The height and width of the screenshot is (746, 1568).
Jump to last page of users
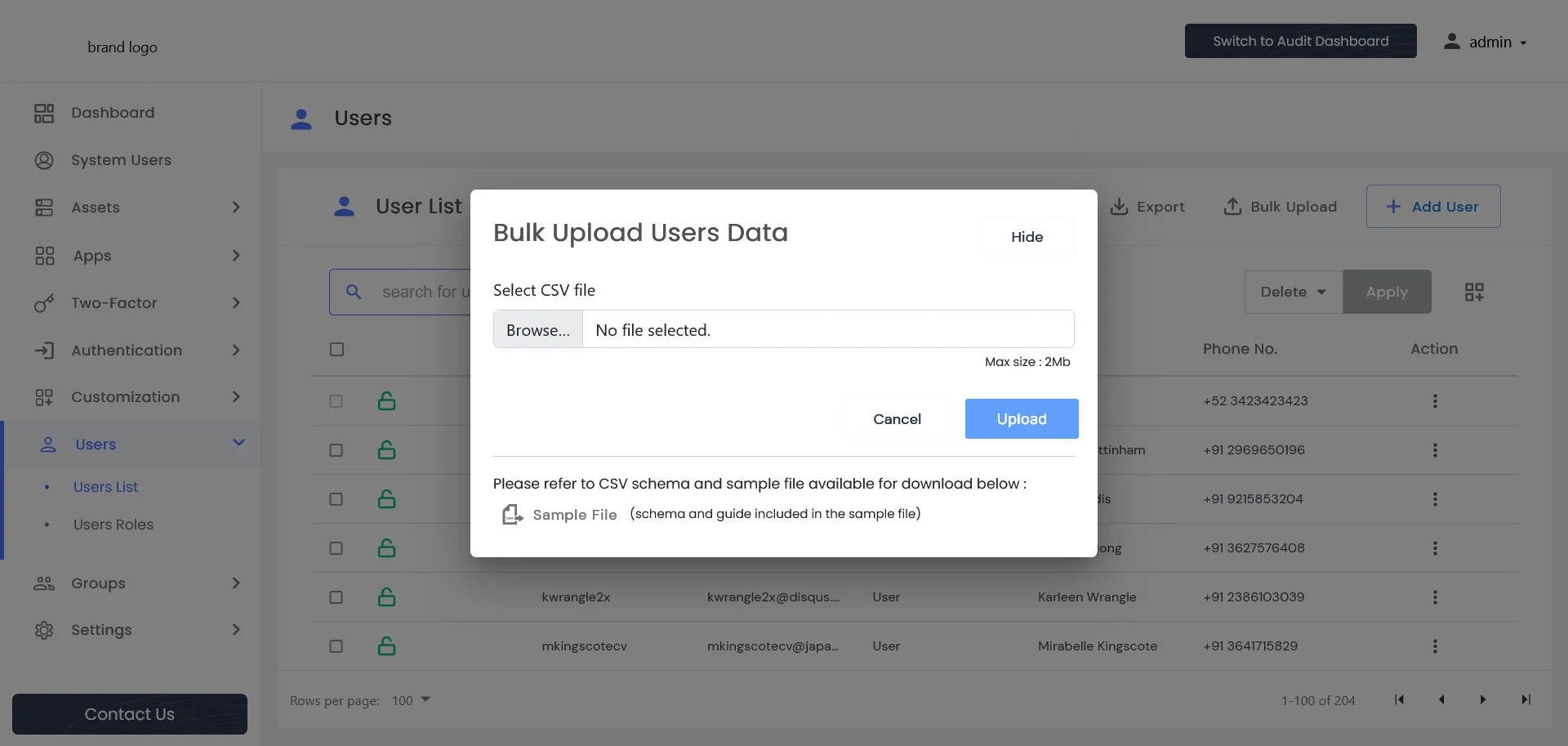(1526, 699)
